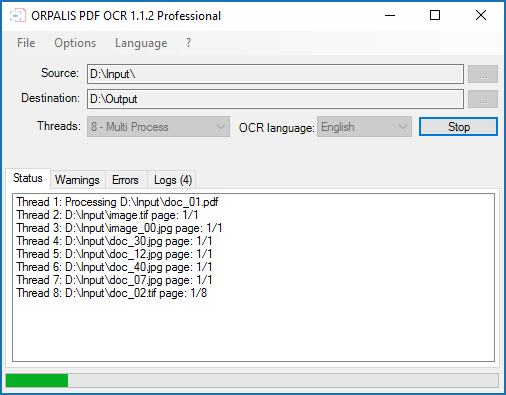Select the Thread 5 doc_12.jpg line
The height and width of the screenshot is (395, 506).
click(114, 254)
